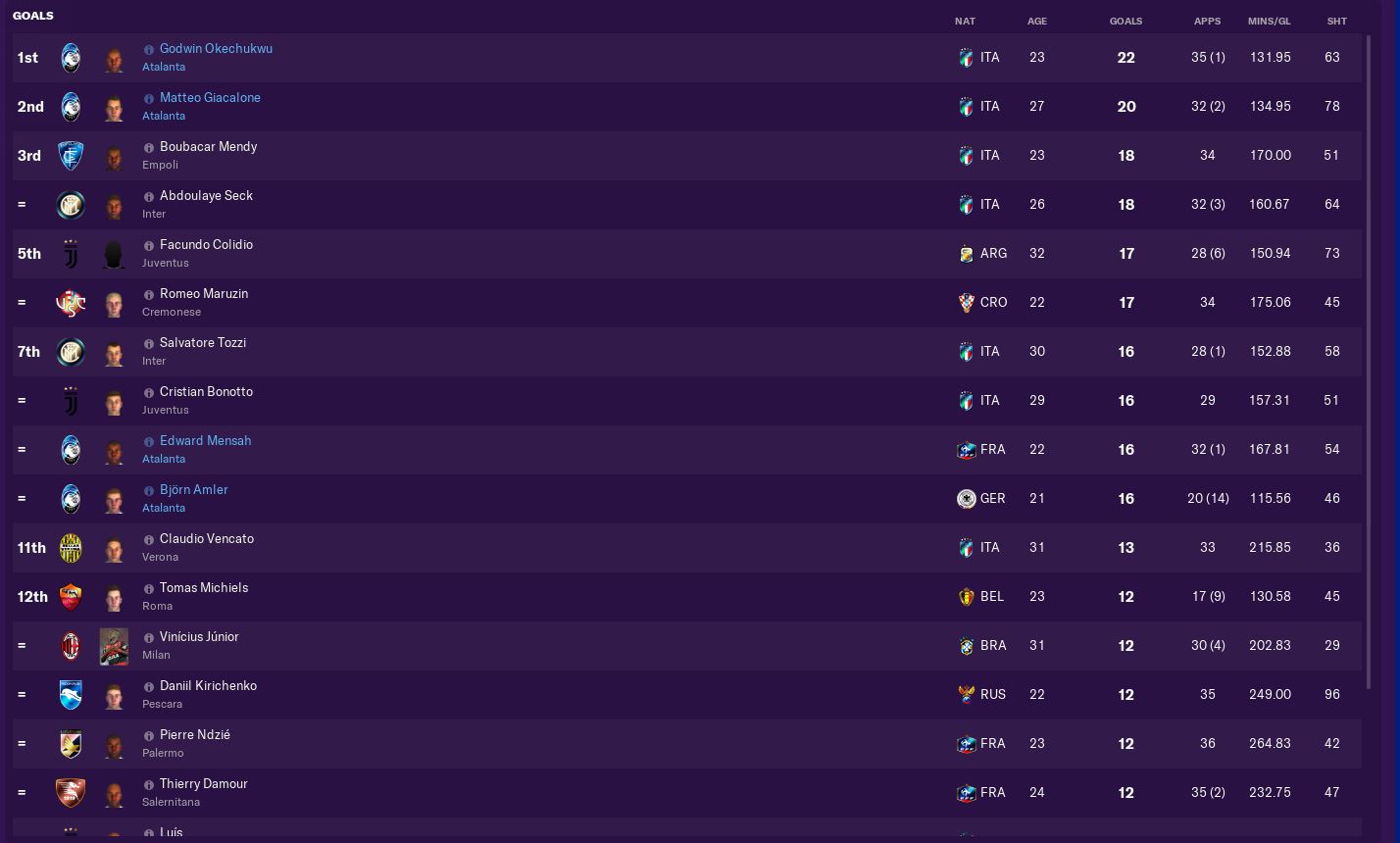The width and height of the screenshot is (1400, 843).
Task: Select the Verona crest next to Claudio Vencato
Action: coord(70,548)
